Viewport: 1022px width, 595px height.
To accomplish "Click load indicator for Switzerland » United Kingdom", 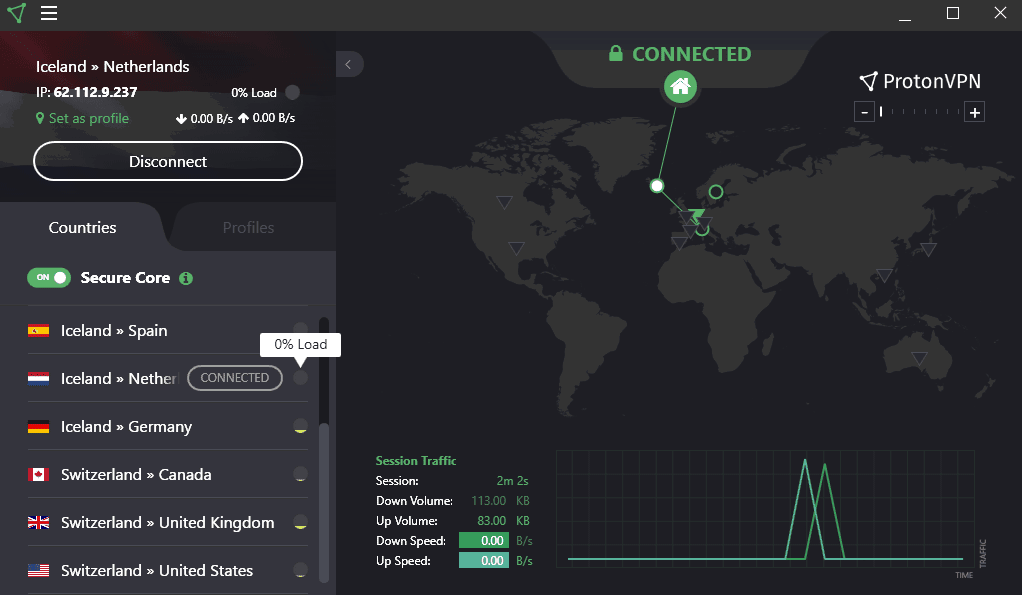I will point(300,522).
